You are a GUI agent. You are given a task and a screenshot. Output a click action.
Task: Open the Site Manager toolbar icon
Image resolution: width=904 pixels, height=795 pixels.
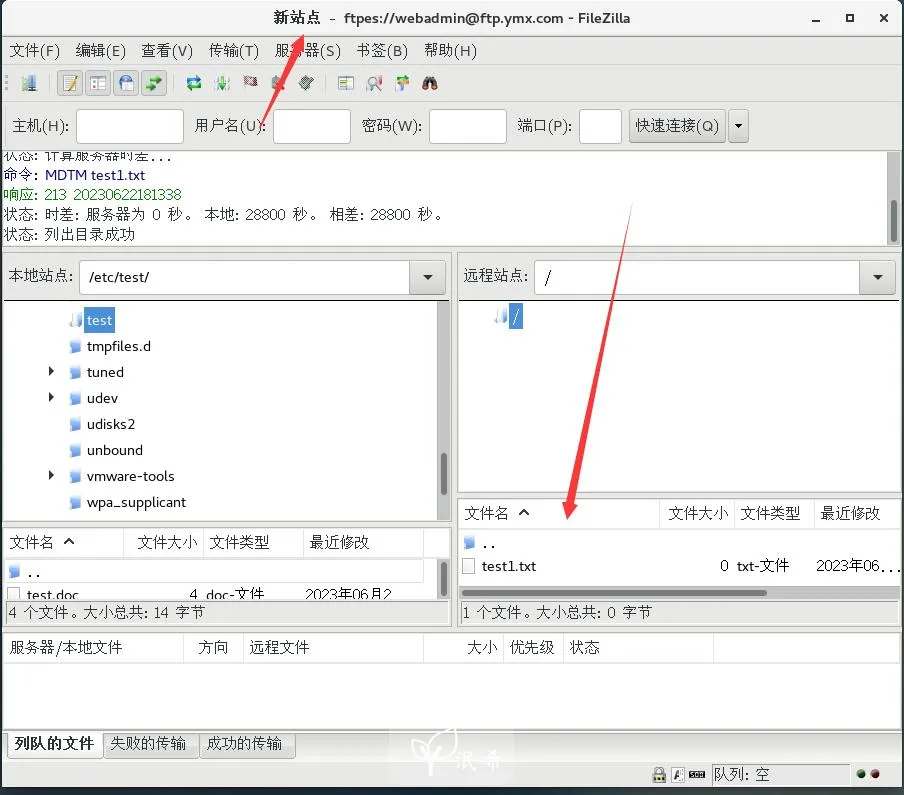click(28, 84)
